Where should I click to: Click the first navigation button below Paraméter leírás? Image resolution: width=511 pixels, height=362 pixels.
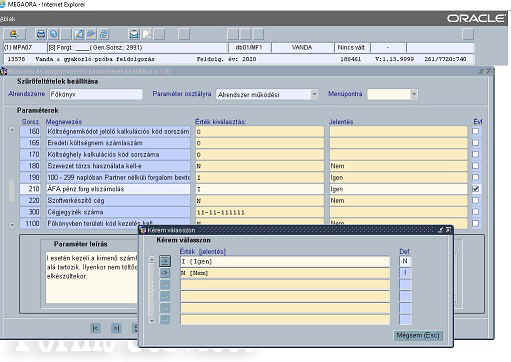pyautogui.click(x=96, y=328)
